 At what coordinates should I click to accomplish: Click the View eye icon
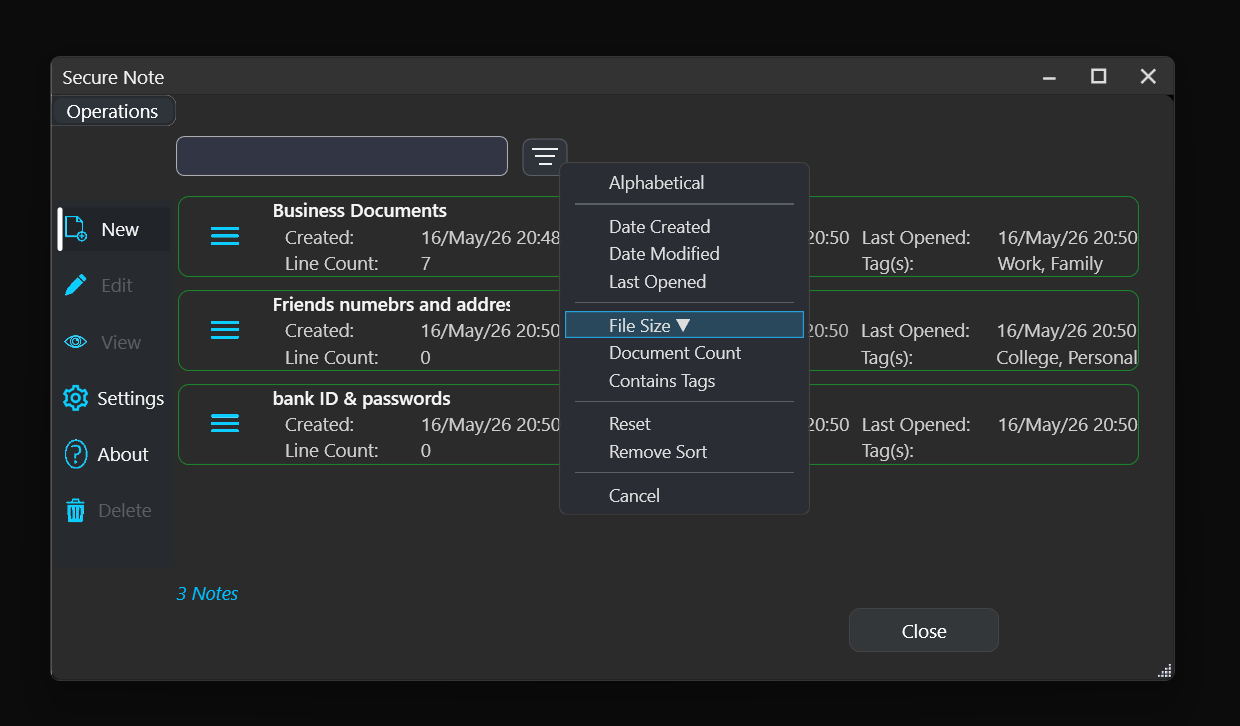pyautogui.click(x=76, y=342)
